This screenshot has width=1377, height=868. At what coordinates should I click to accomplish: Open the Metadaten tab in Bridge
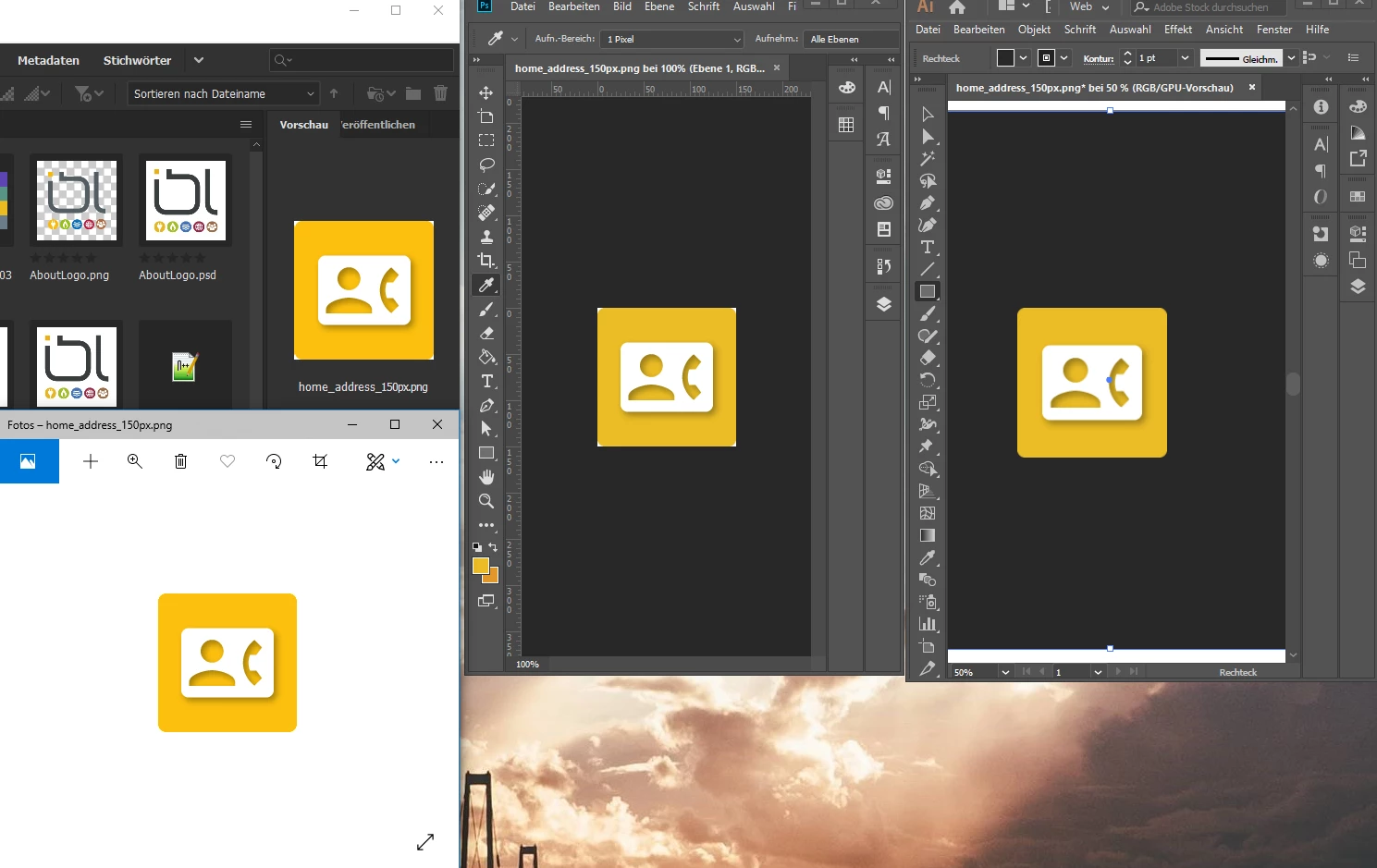point(48,60)
